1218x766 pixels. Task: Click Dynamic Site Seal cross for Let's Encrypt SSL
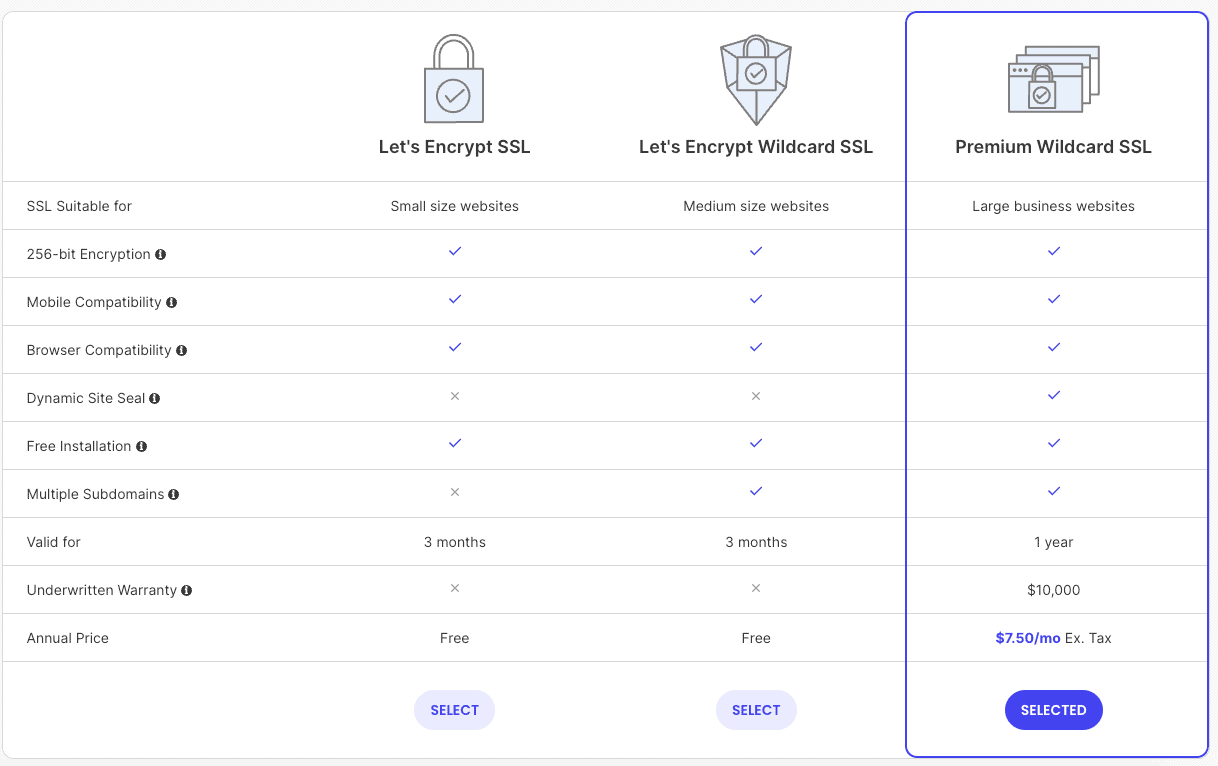[x=455, y=396]
